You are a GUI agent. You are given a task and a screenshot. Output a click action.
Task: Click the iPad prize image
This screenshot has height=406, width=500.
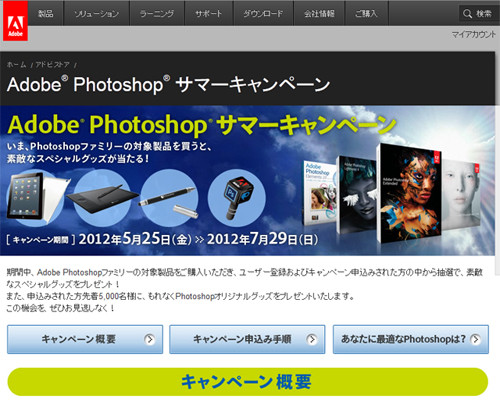click(37, 197)
